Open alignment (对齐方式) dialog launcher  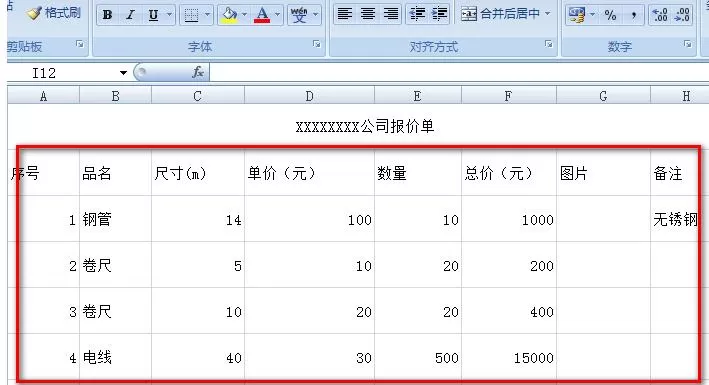click(548, 44)
